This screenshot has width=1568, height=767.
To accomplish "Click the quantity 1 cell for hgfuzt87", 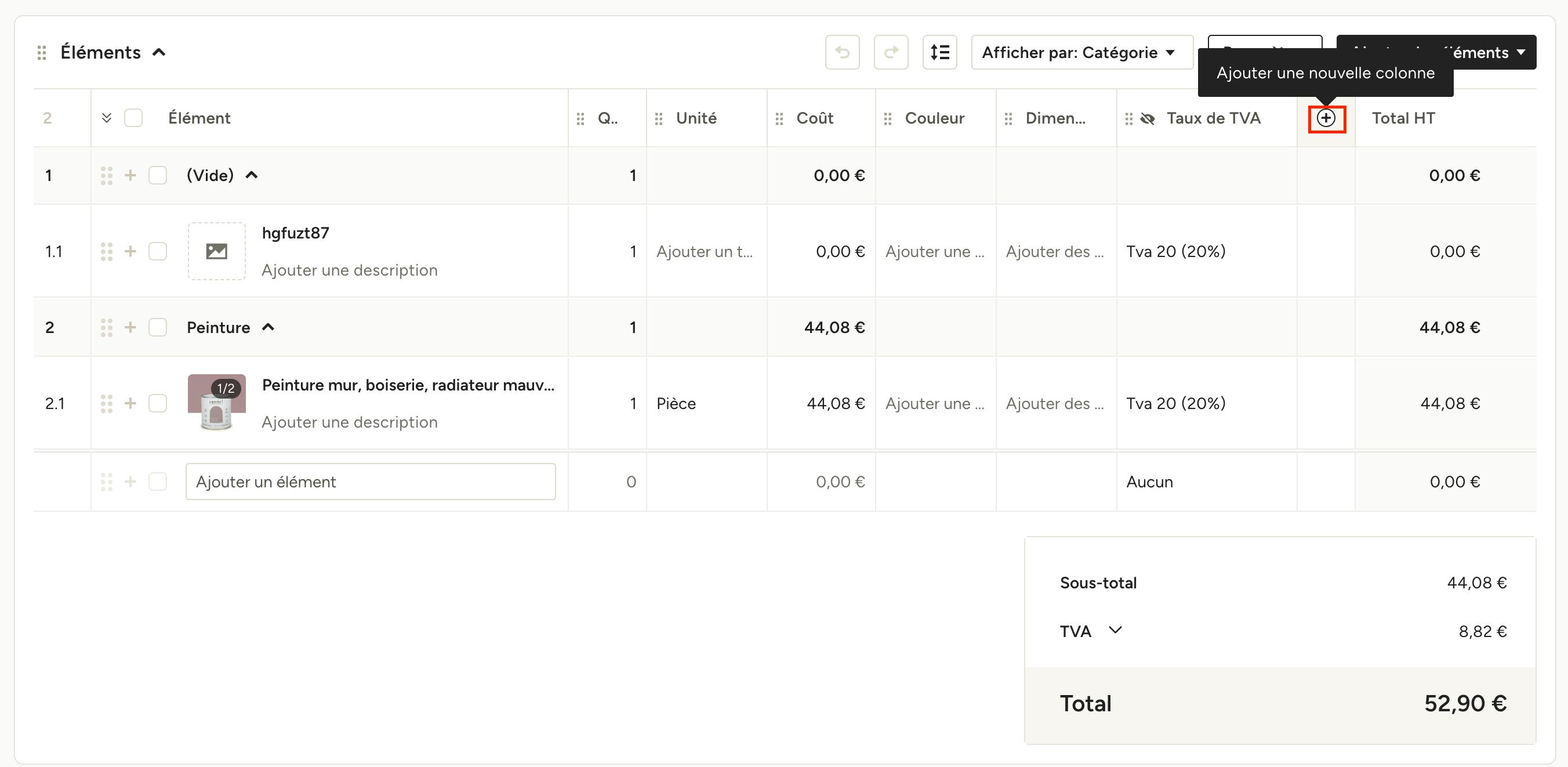I will (608, 251).
